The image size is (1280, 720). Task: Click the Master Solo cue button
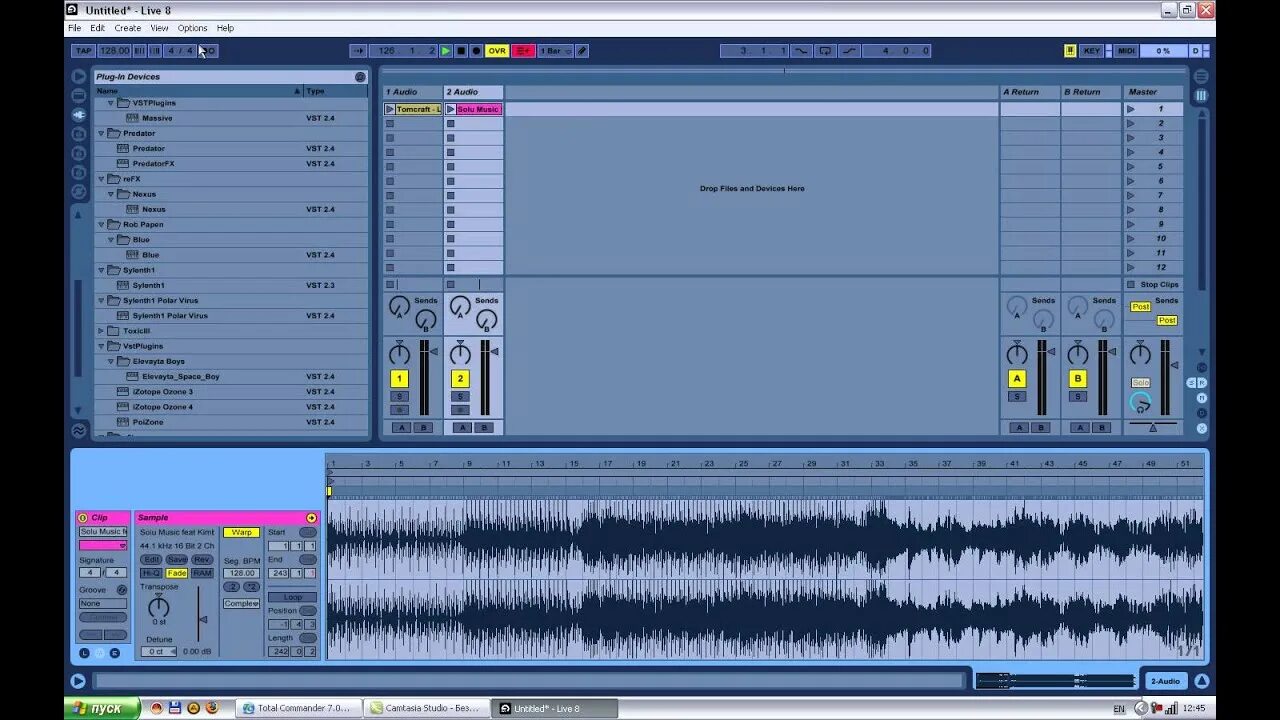[1140, 383]
